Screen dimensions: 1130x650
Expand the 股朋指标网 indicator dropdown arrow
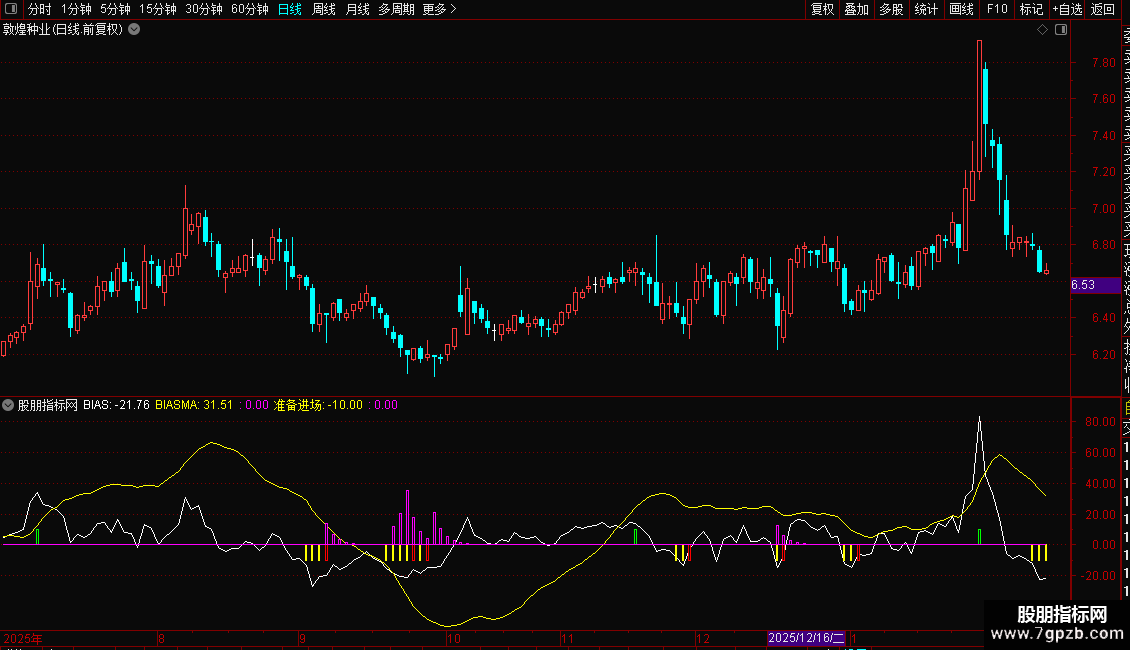click(9, 405)
